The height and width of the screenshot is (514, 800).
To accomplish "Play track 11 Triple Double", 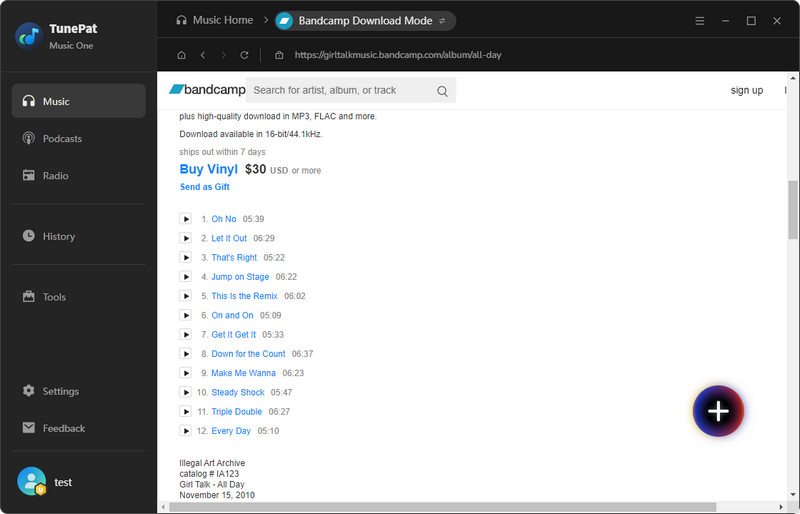I will (x=185, y=411).
